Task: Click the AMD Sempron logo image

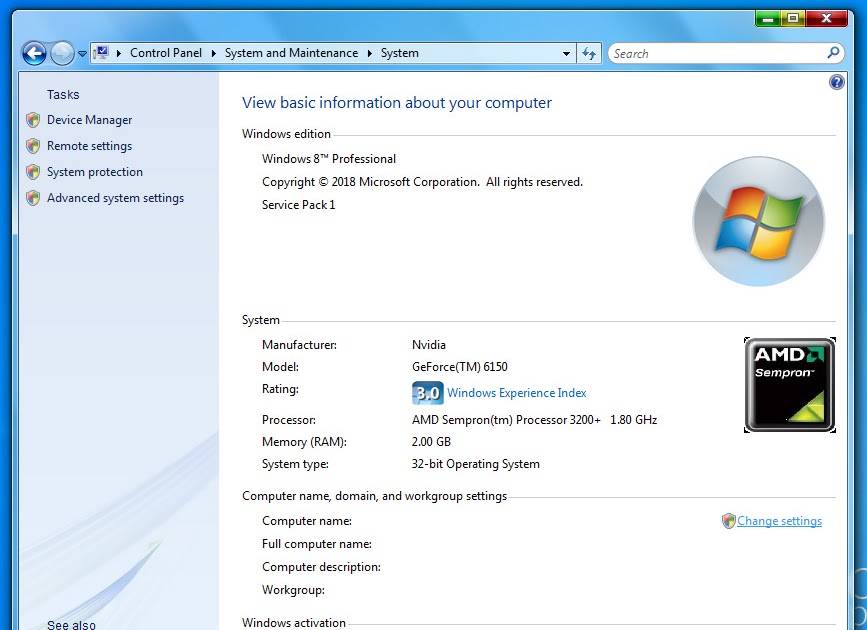Action: click(790, 385)
